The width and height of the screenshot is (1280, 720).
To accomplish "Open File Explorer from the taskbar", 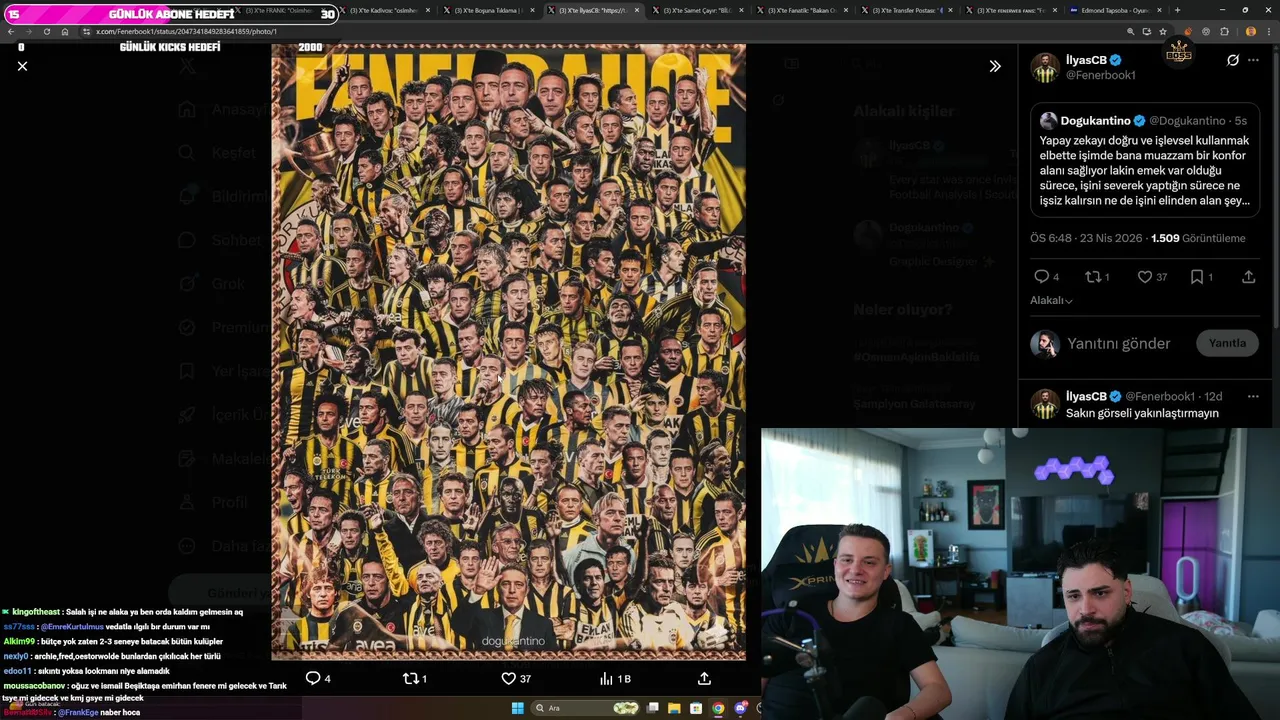I will pos(675,708).
